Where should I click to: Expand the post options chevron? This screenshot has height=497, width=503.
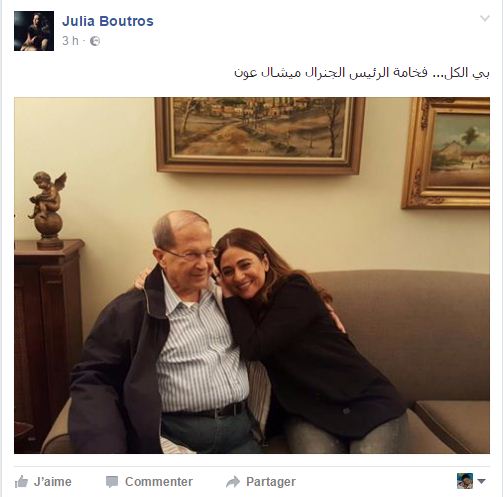pos(485,18)
